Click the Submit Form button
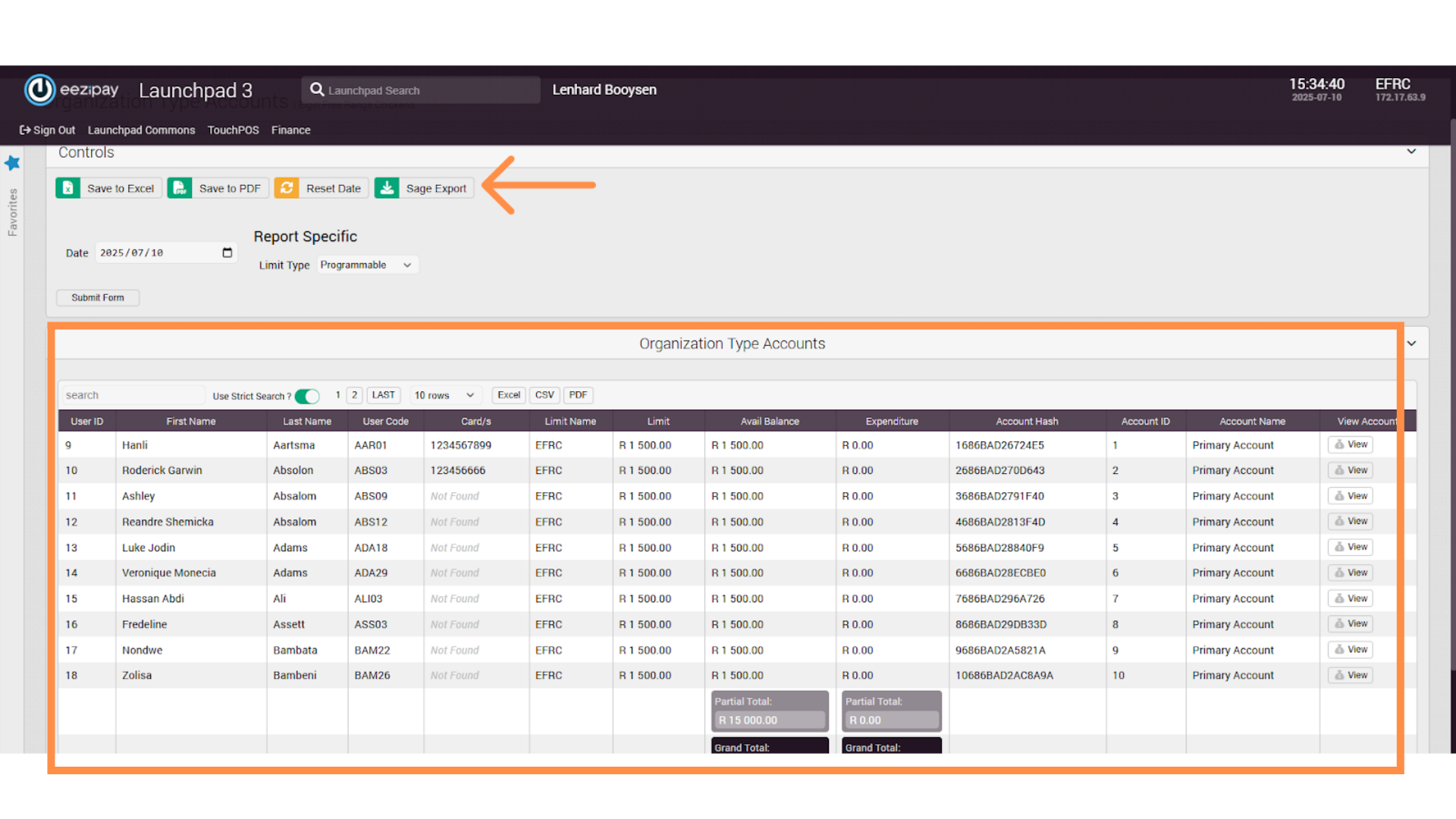The image size is (1456, 819). [x=98, y=297]
